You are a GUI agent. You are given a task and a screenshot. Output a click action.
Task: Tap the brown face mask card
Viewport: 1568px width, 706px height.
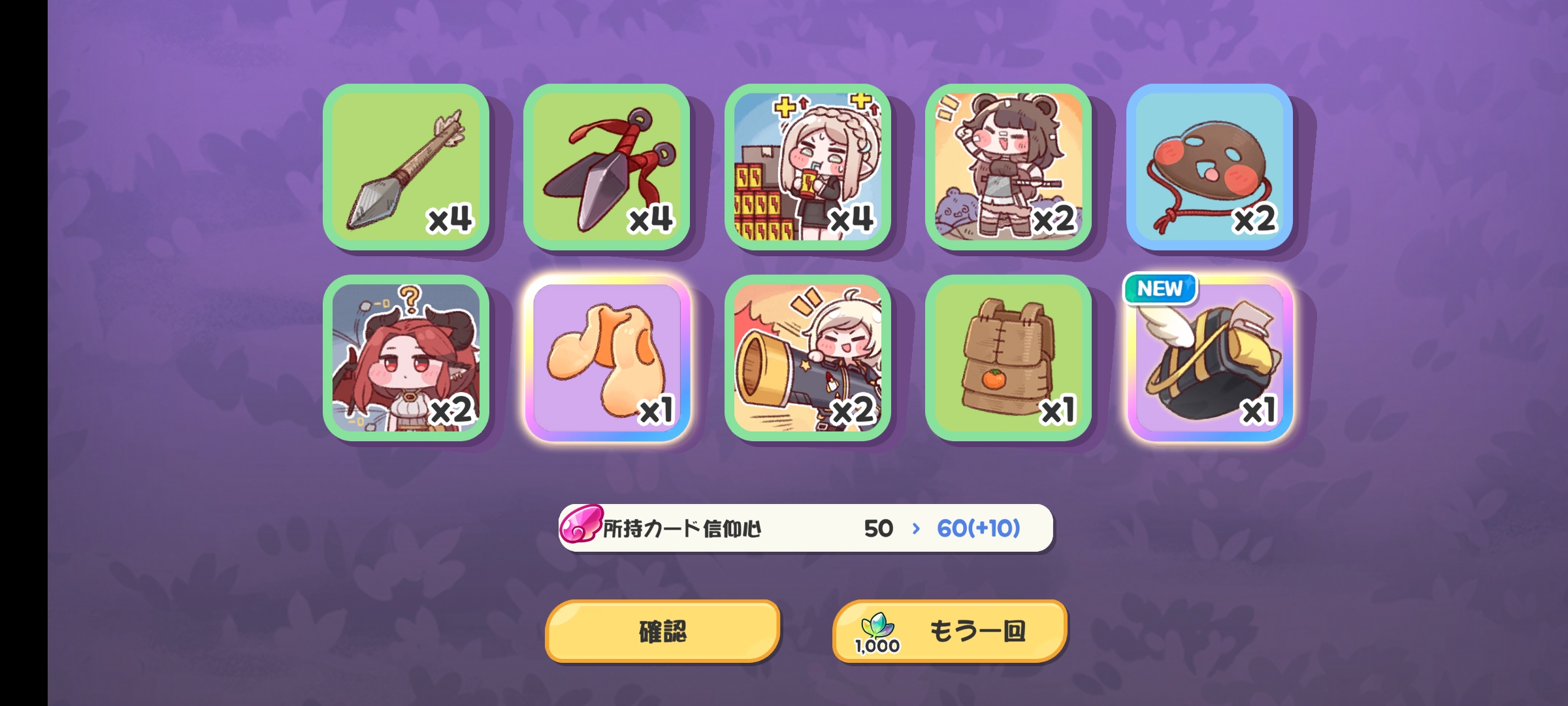pyautogui.click(x=1209, y=167)
